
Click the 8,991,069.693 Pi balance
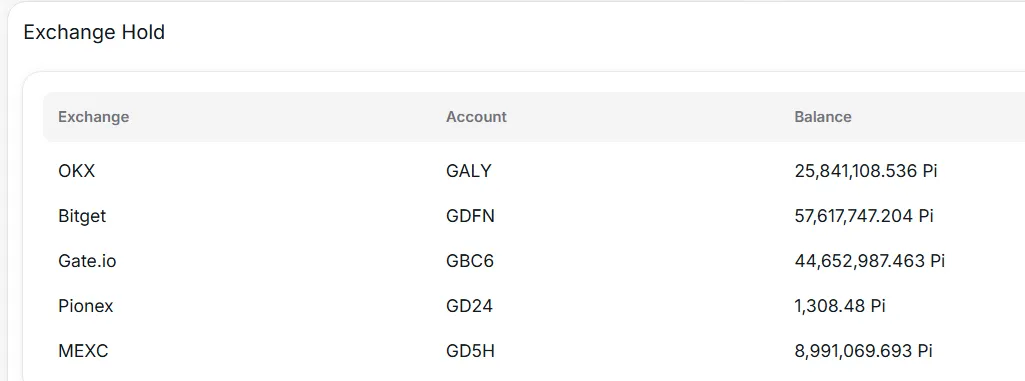pos(863,352)
